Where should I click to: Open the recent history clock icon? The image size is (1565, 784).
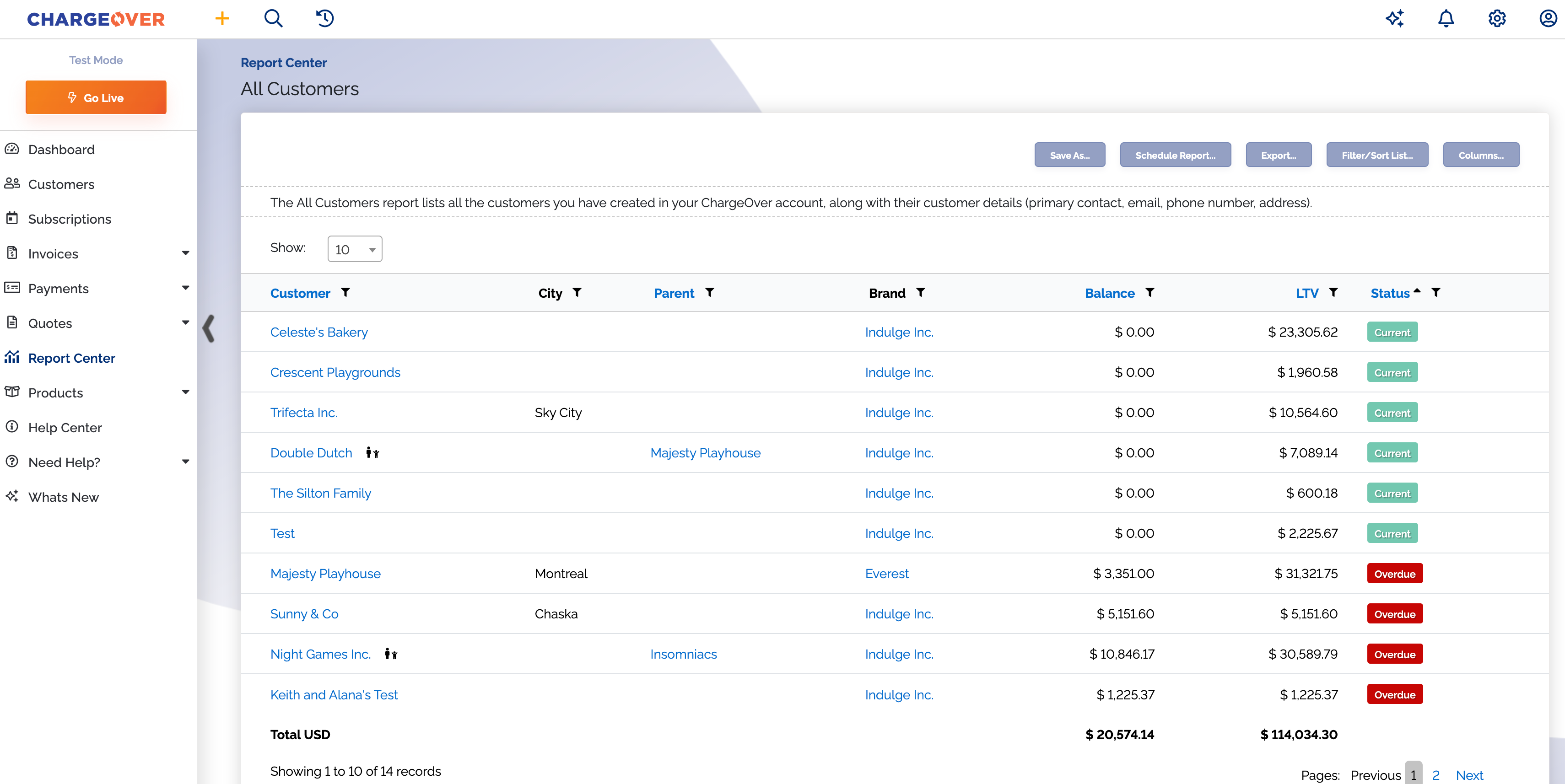(324, 18)
